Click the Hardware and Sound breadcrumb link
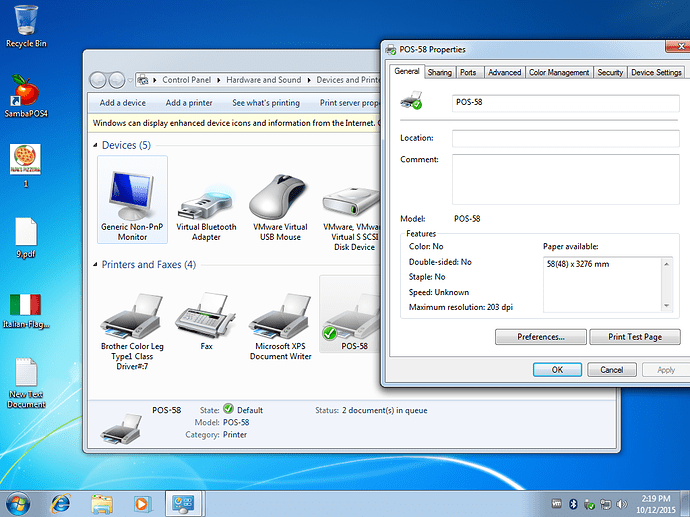Image resolution: width=690 pixels, height=517 pixels. [x=264, y=80]
